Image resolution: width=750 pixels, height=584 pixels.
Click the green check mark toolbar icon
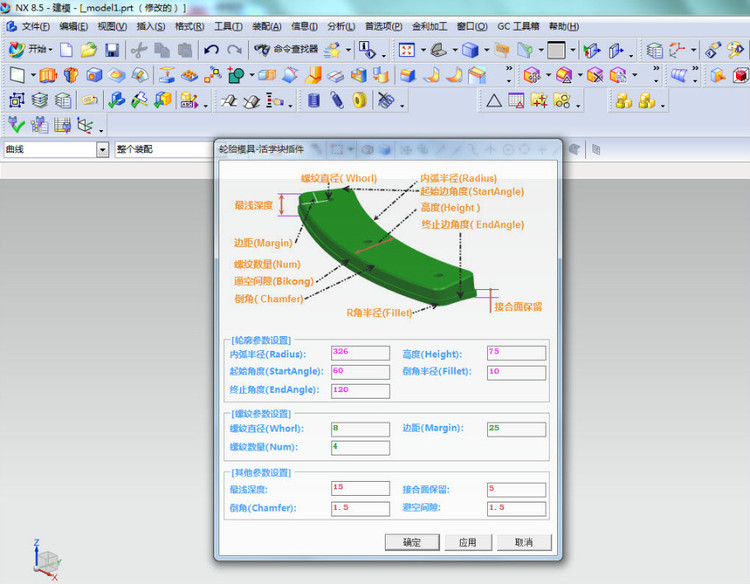coord(16,124)
